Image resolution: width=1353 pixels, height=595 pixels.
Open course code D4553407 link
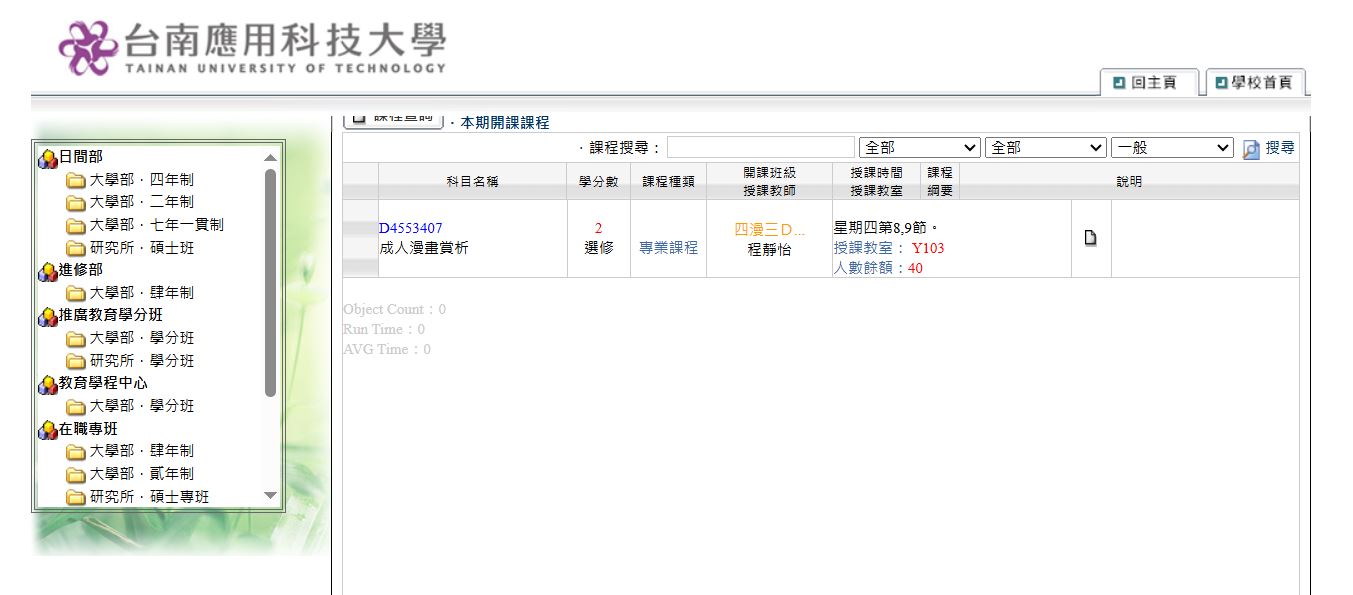(410, 228)
